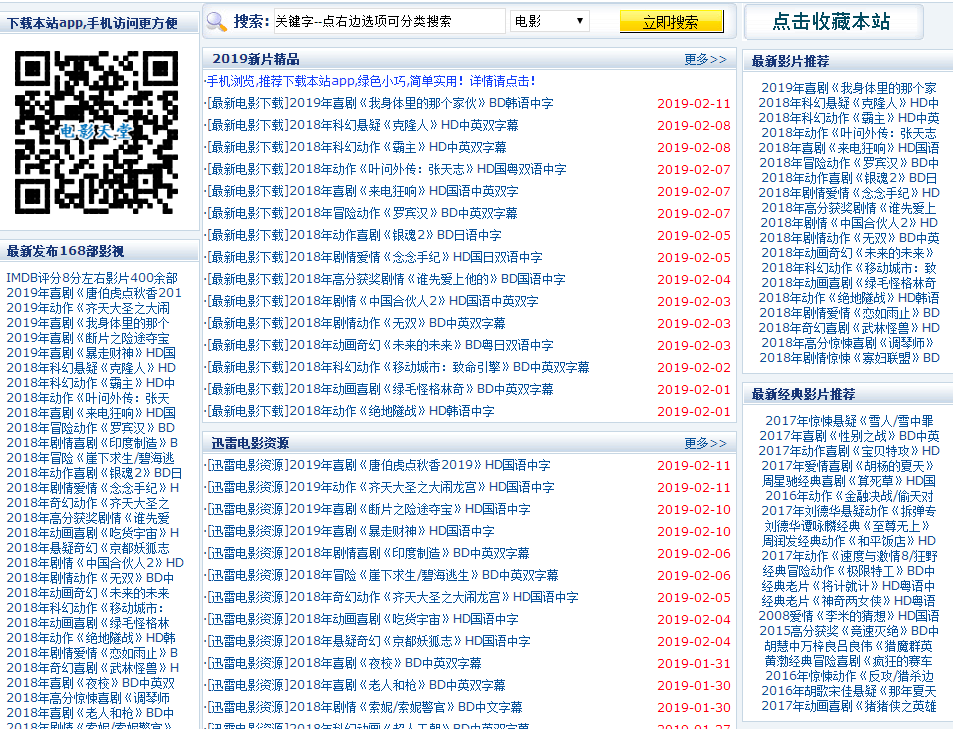Focus the keyword search input field

[x=390, y=21]
